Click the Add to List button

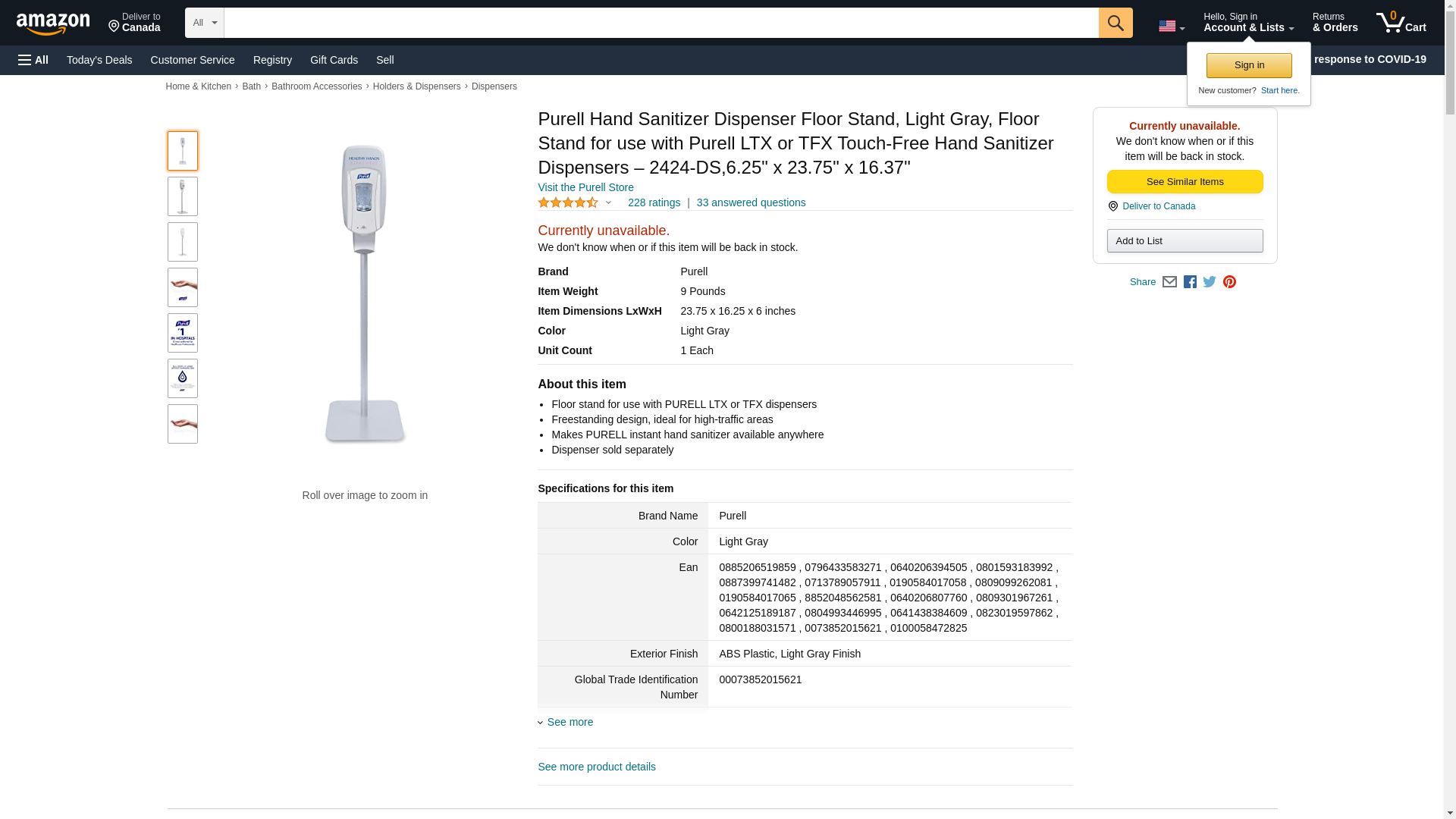pyautogui.click(x=1185, y=241)
